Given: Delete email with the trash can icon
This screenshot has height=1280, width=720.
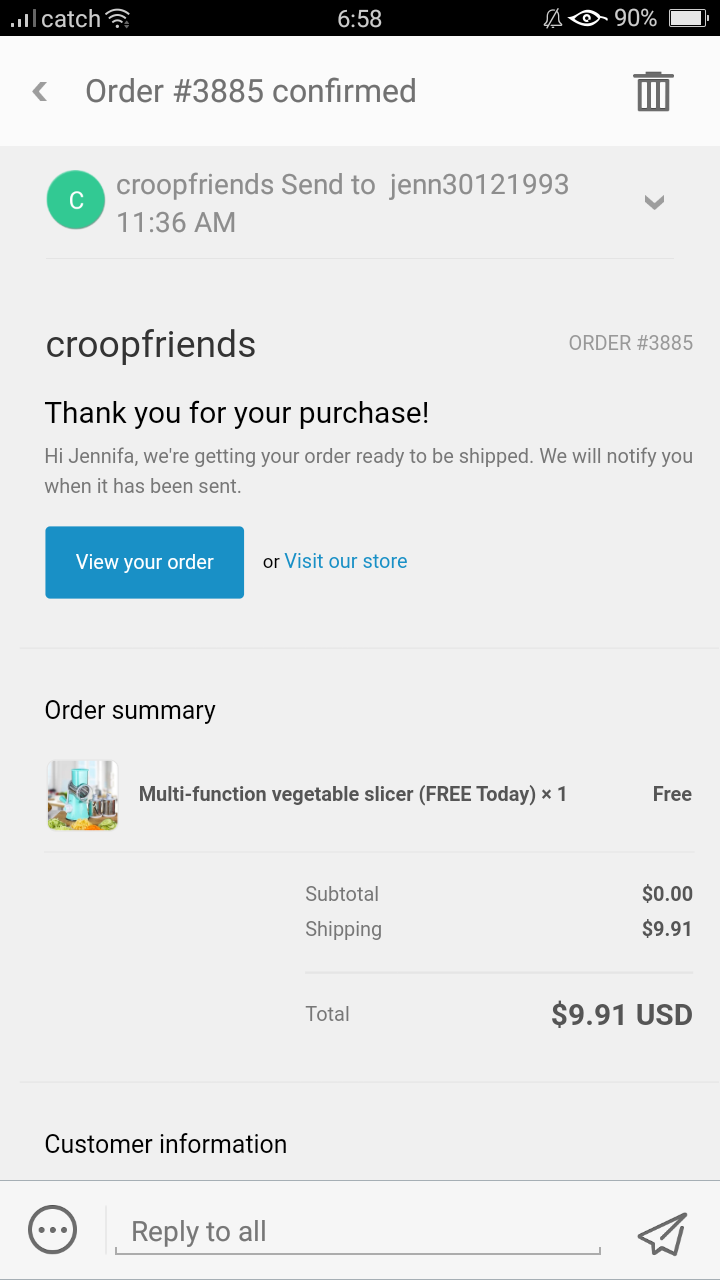Looking at the screenshot, I should pos(653,91).
